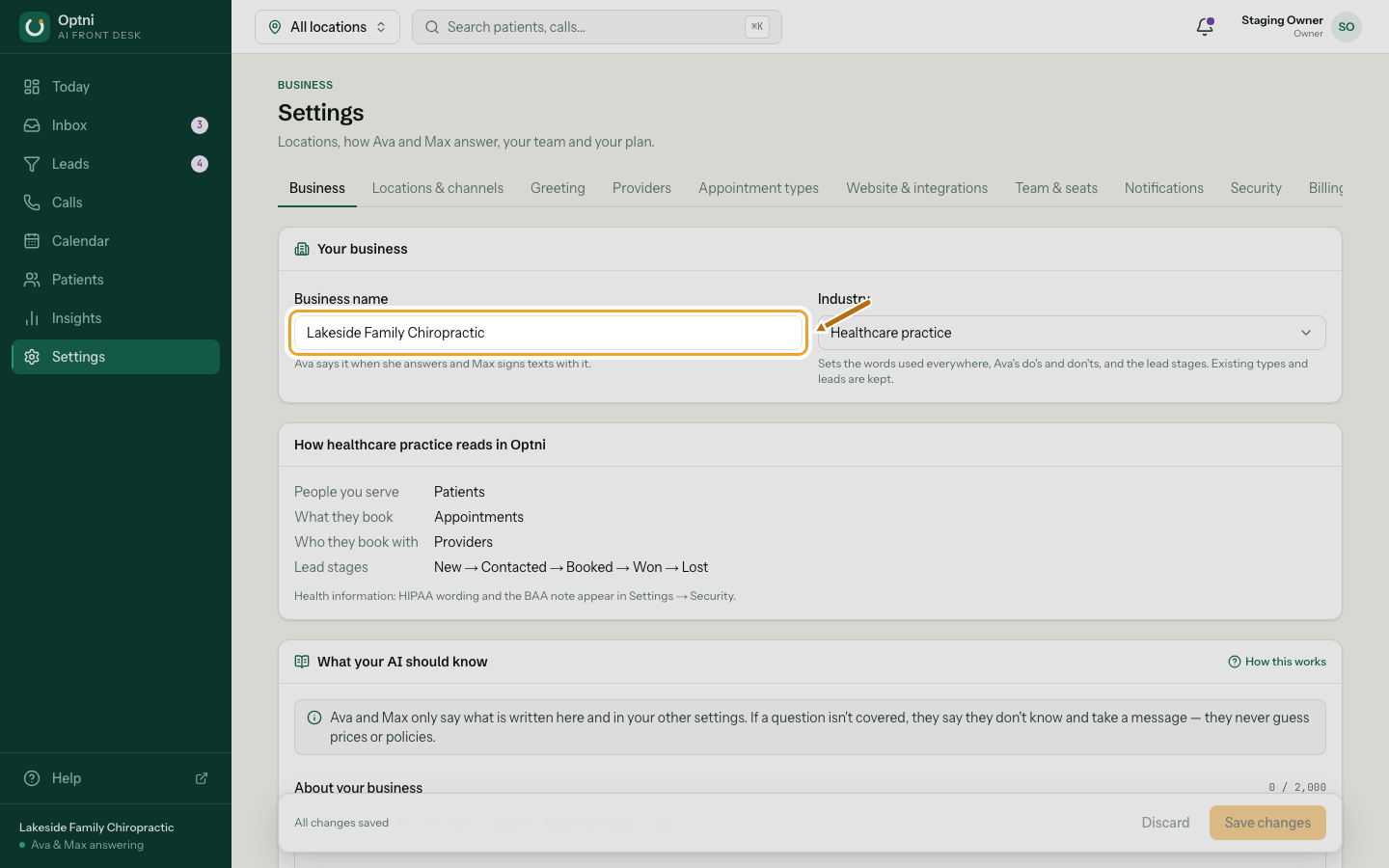Switch to Locations & channels tab
Screen dimensions: 1389x868
(x=438, y=188)
